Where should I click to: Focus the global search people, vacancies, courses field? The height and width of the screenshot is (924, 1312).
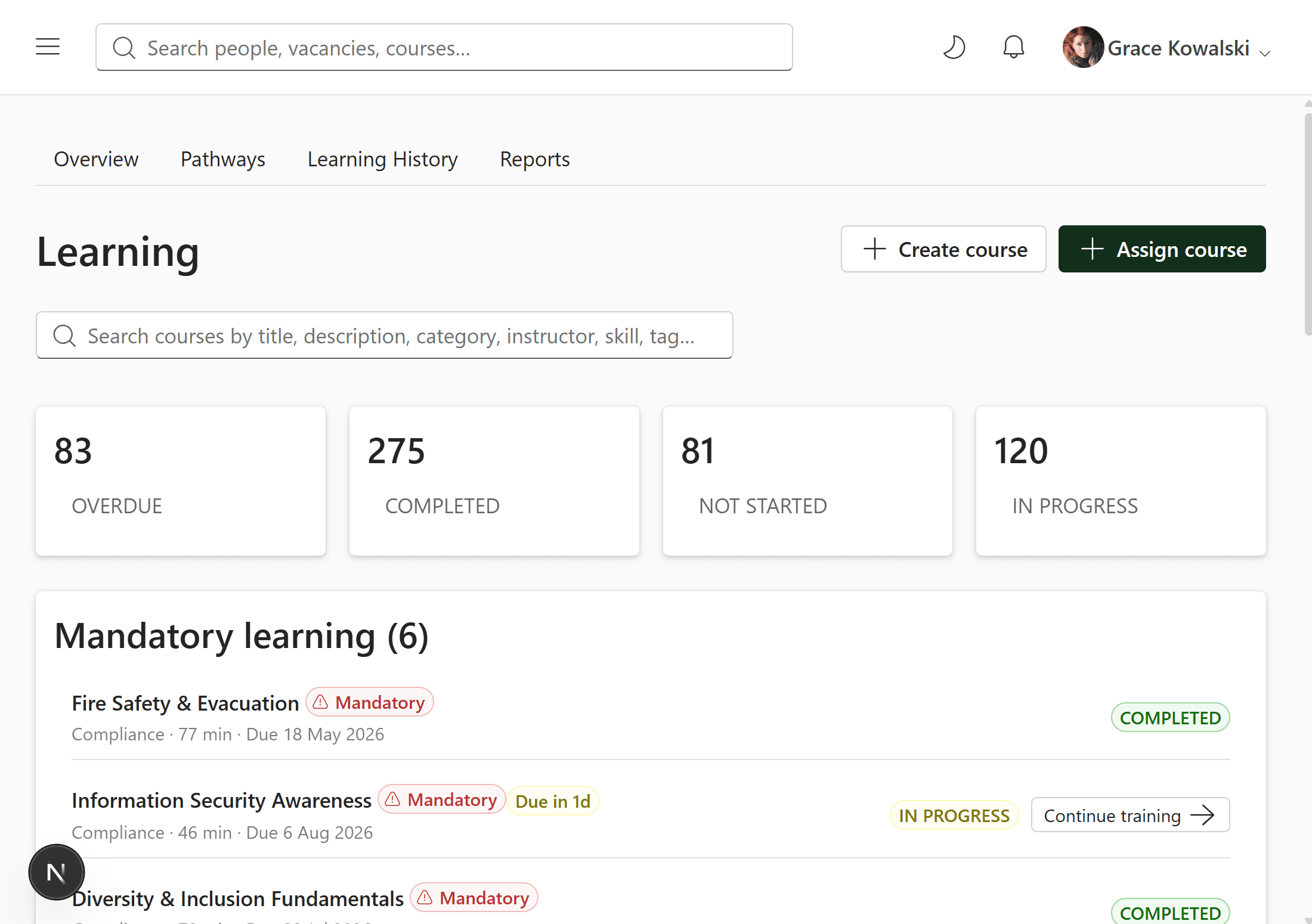pyautogui.click(x=444, y=47)
